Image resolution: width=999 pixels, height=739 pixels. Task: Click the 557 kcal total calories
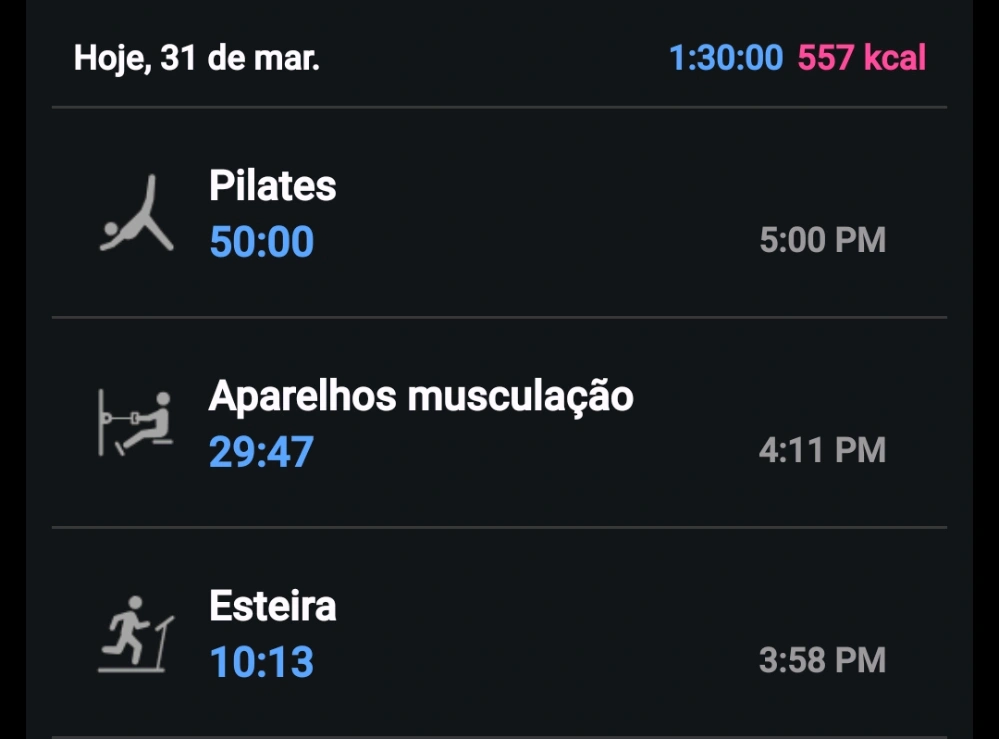click(x=862, y=58)
